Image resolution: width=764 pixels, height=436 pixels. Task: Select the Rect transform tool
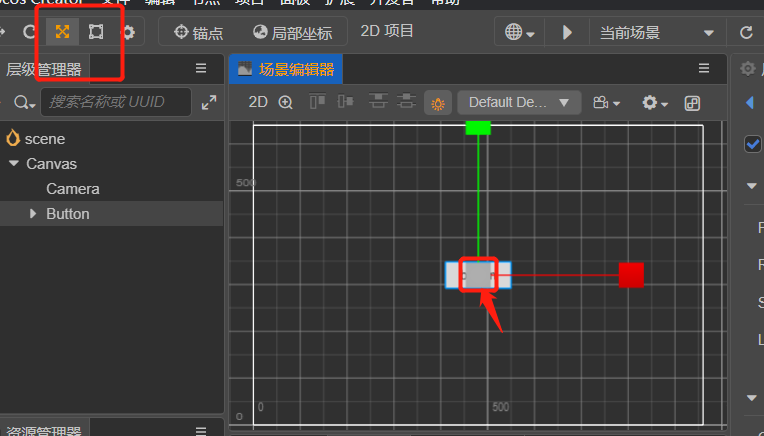click(x=96, y=32)
